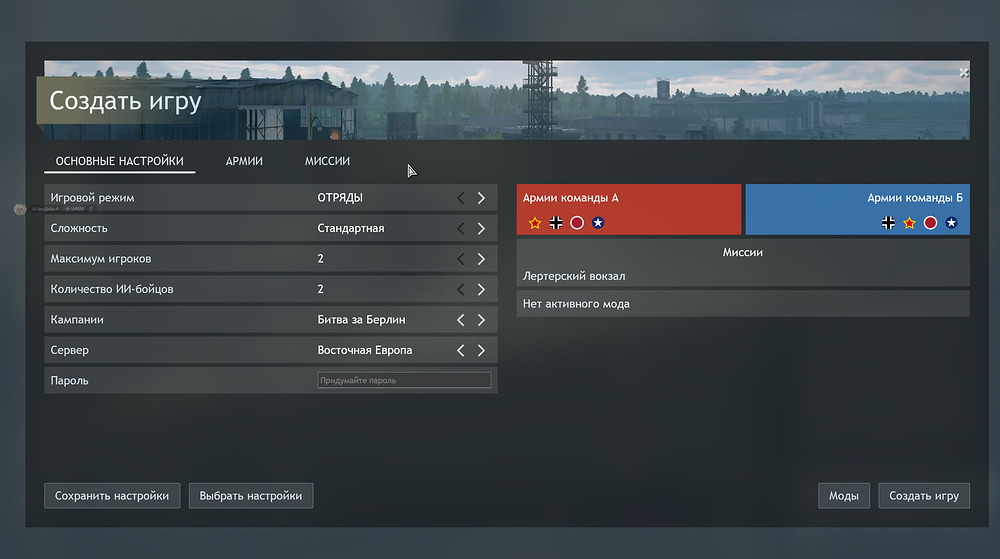Click the Soviet star icon in Team A

(x=535, y=223)
